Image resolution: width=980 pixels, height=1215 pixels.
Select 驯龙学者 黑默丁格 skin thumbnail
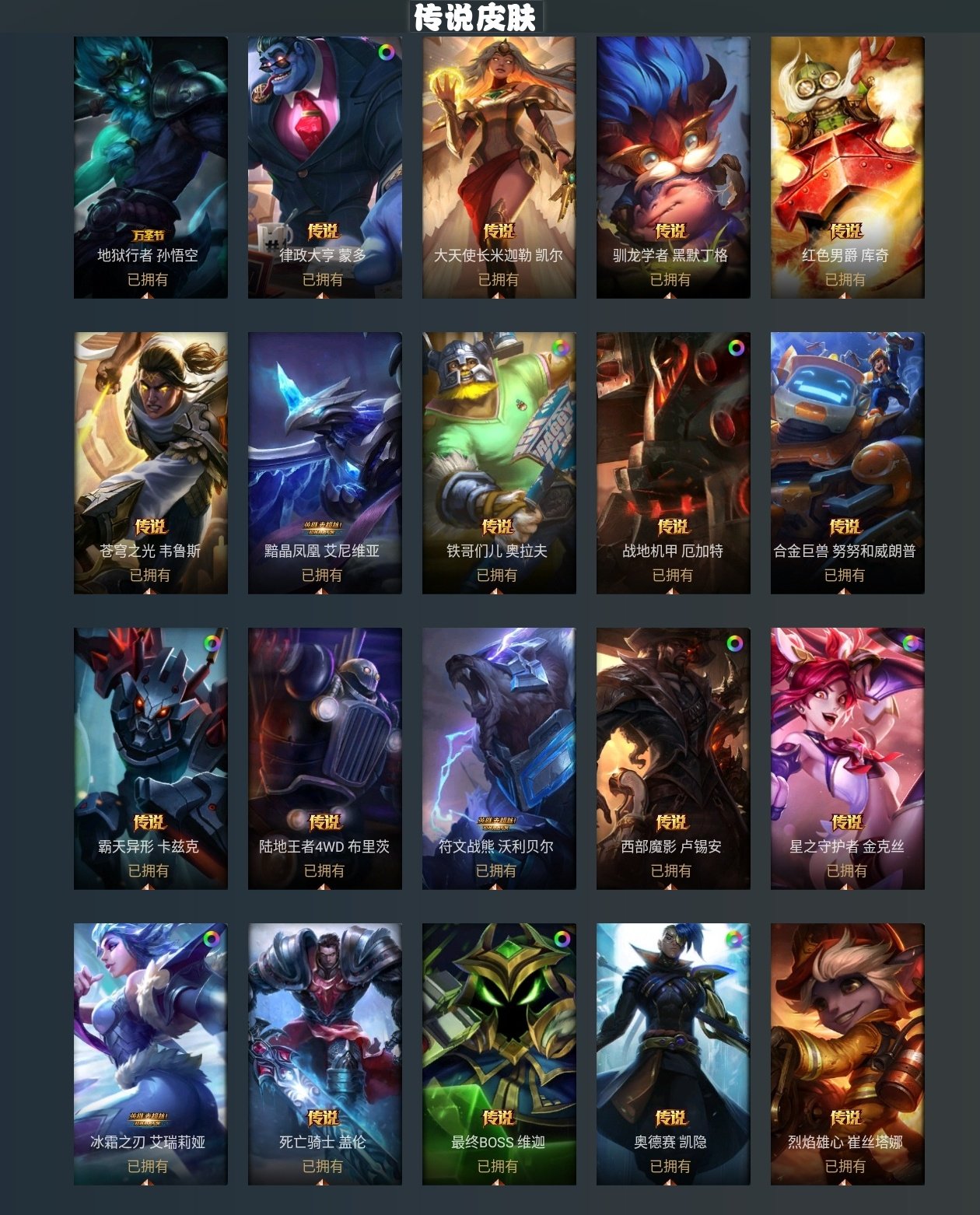click(x=674, y=167)
